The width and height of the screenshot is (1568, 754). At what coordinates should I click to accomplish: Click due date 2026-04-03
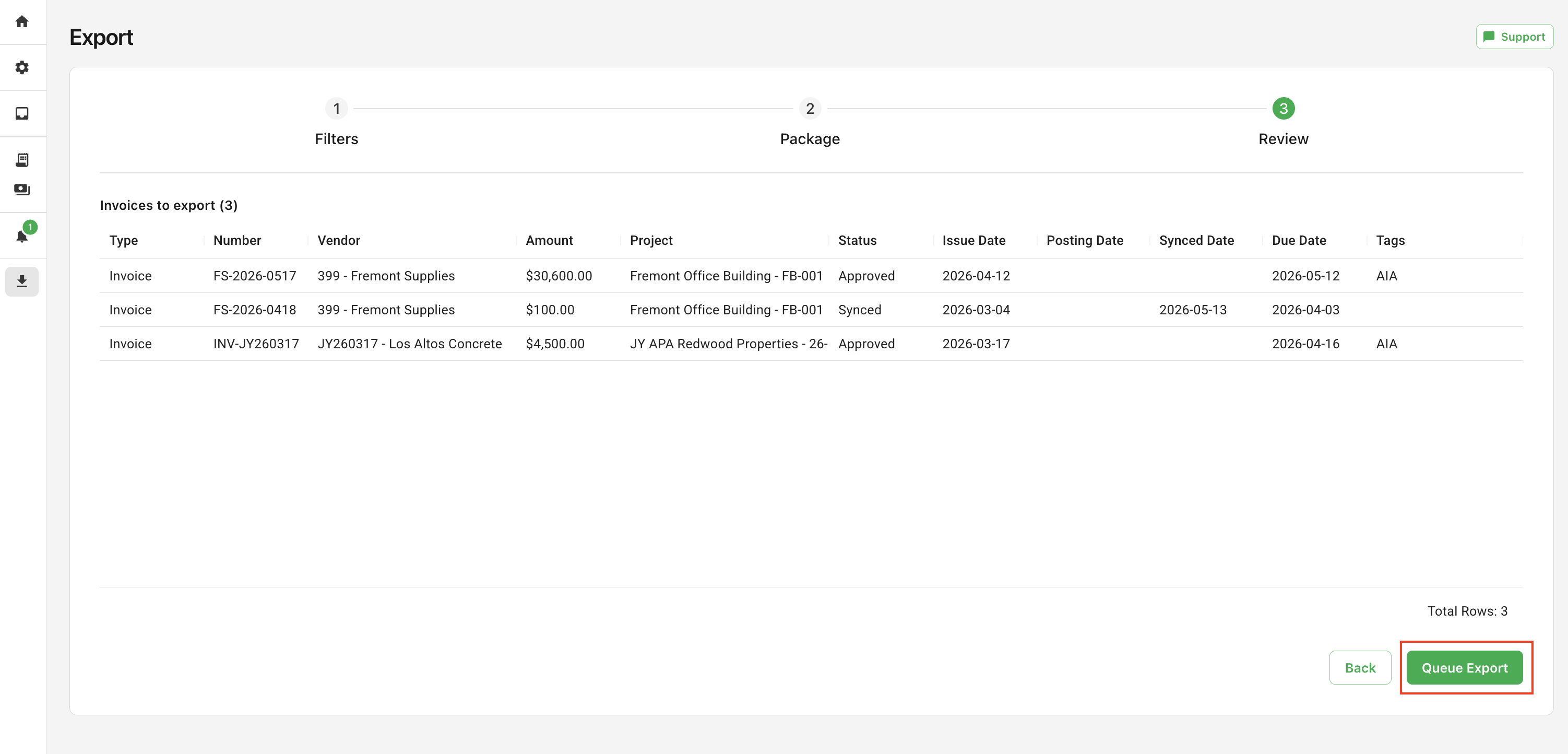(1305, 310)
